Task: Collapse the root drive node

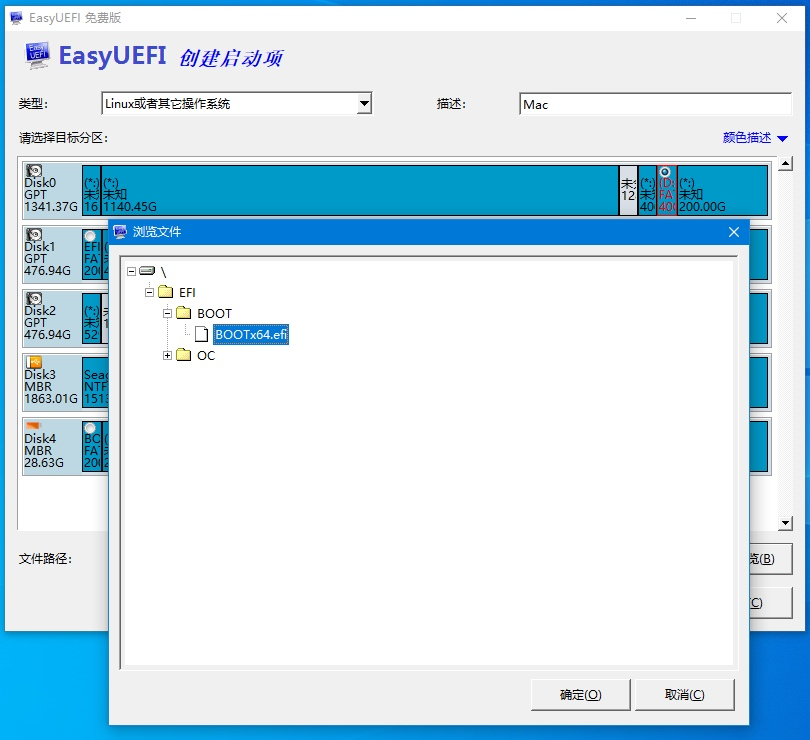Action: tap(131, 271)
